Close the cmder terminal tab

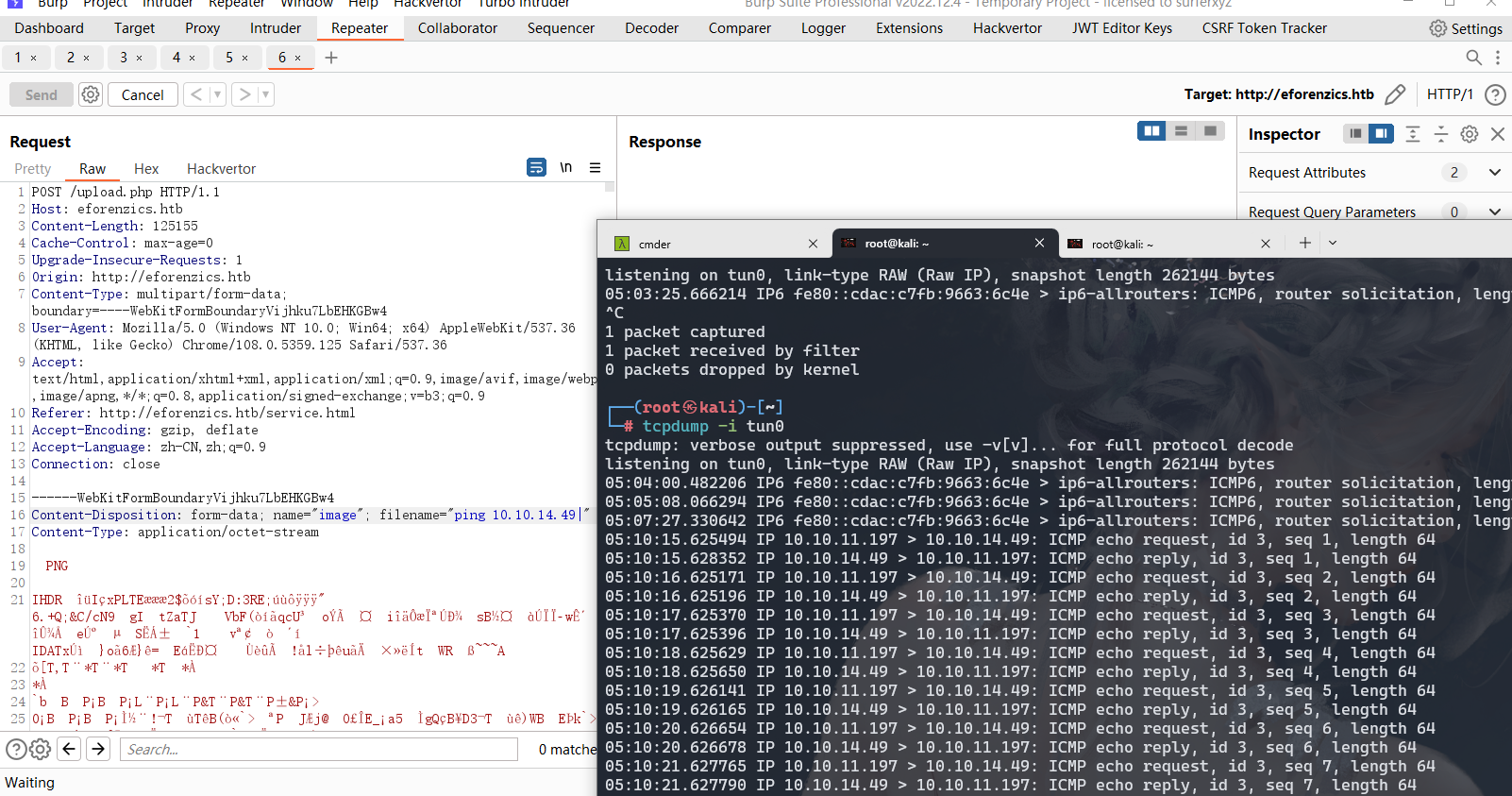tap(813, 244)
